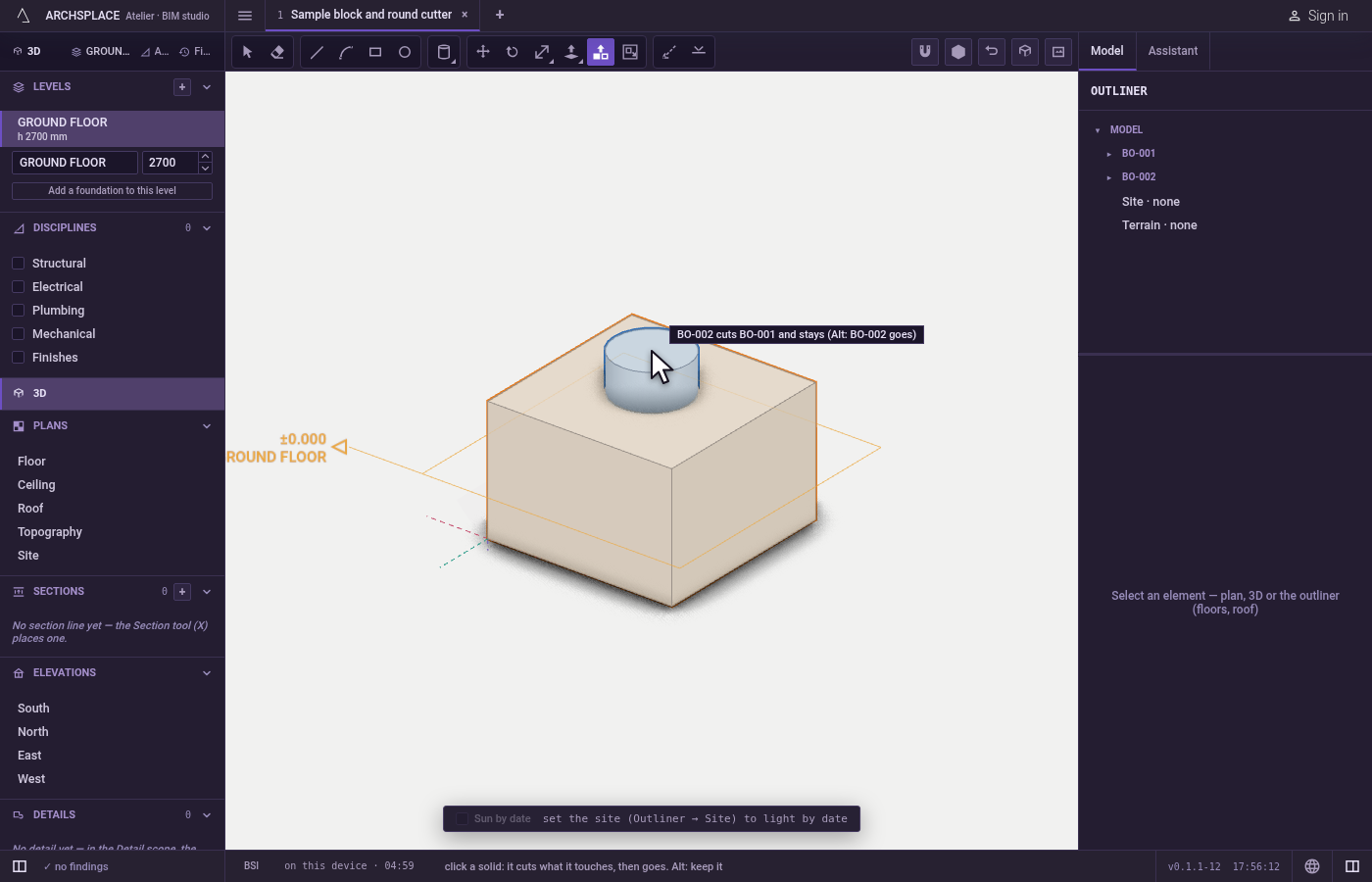1372x882 pixels.
Task: Toggle the Sun by date checkbox
Action: point(463,818)
